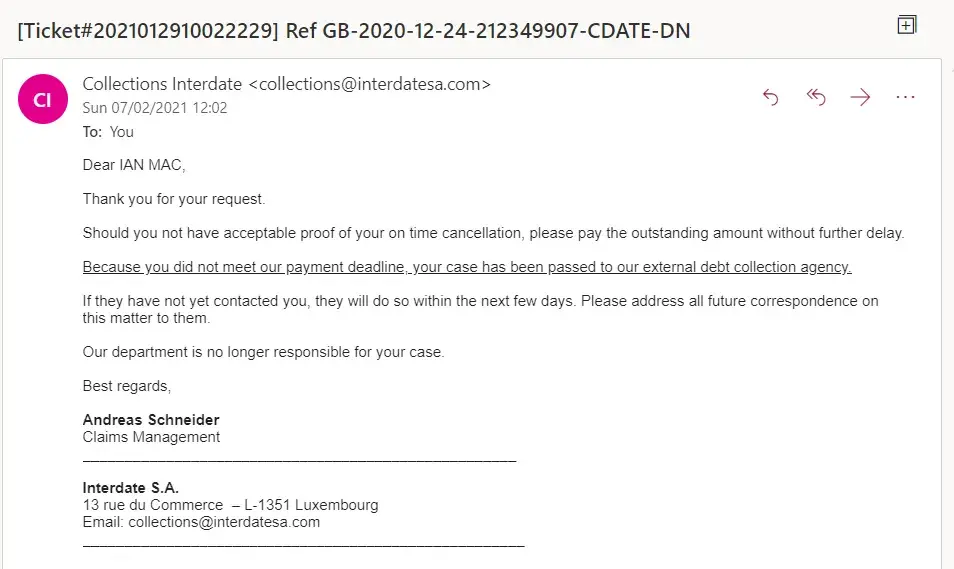Click the bold Interdate S.A. company name
Screen dimensions: 954x569
click(x=130, y=488)
